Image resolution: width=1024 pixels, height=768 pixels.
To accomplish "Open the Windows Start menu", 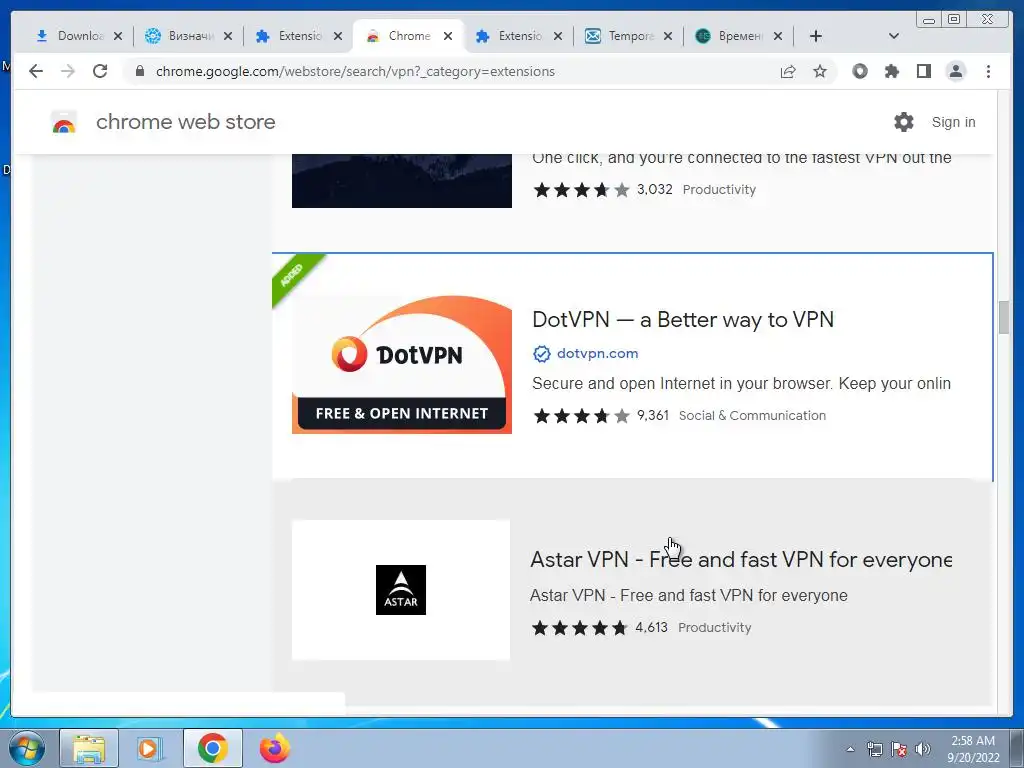I will 27,748.
